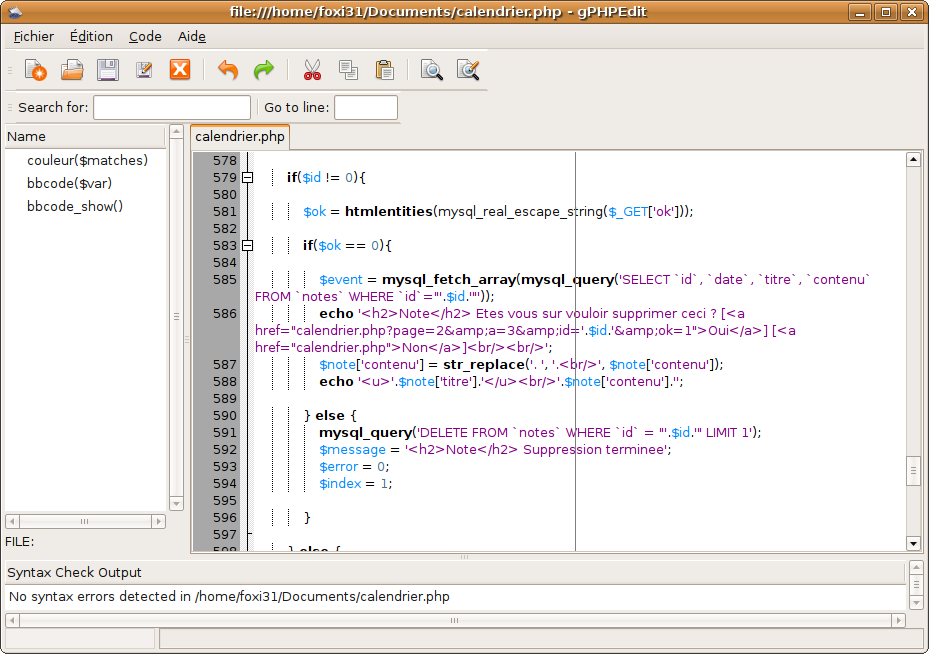
Task: Paste from the clipboard icon
Action: pos(385,70)
